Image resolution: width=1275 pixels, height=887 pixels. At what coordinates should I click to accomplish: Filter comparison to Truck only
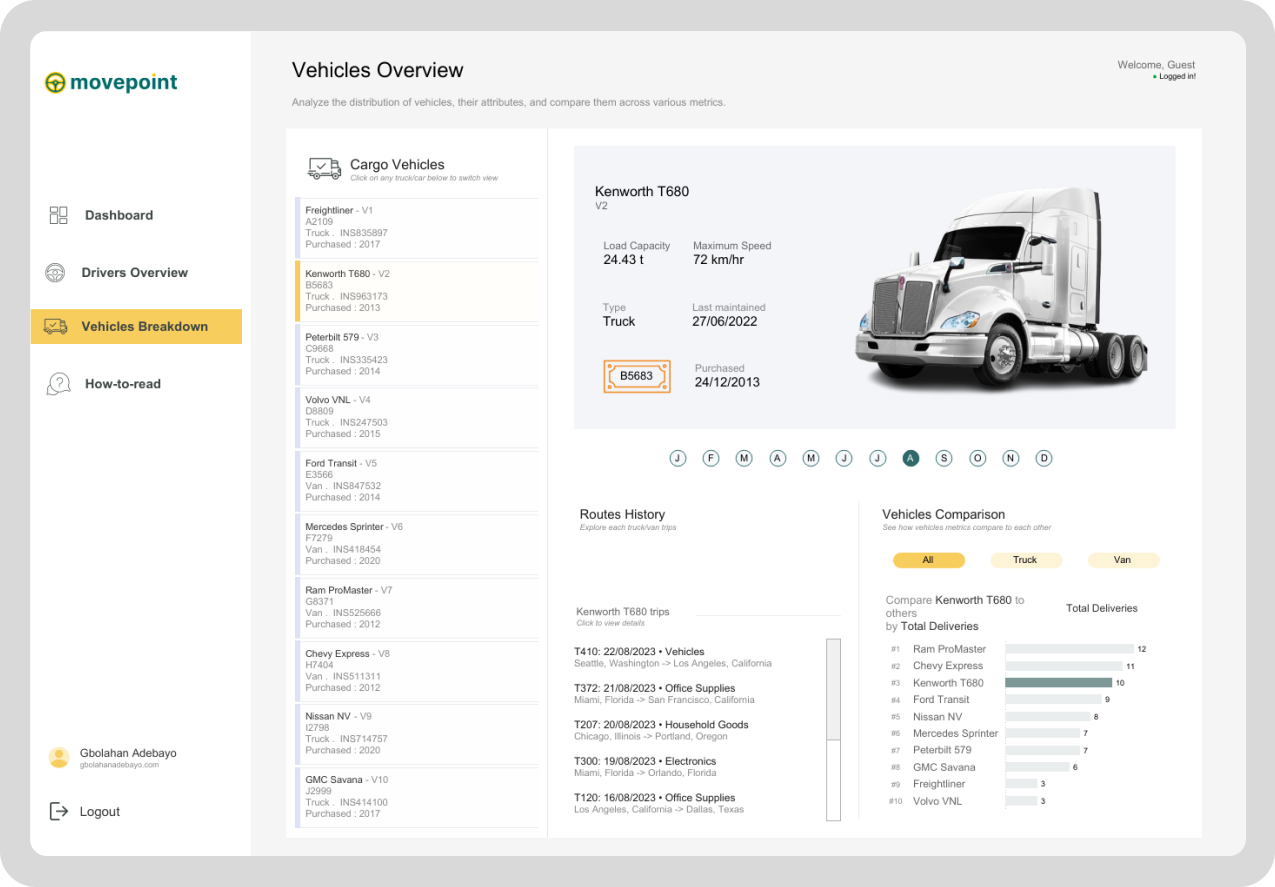click(x=1026, y=560)
